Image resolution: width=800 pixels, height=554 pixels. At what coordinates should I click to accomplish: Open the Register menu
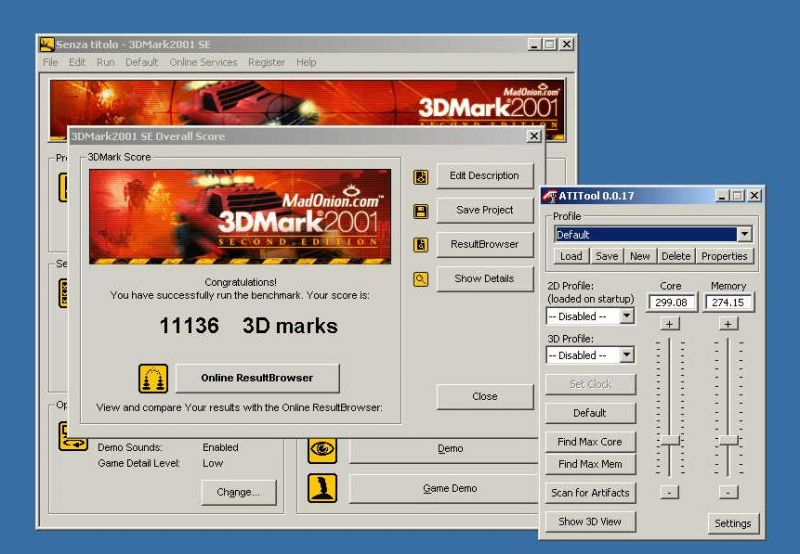266,62
